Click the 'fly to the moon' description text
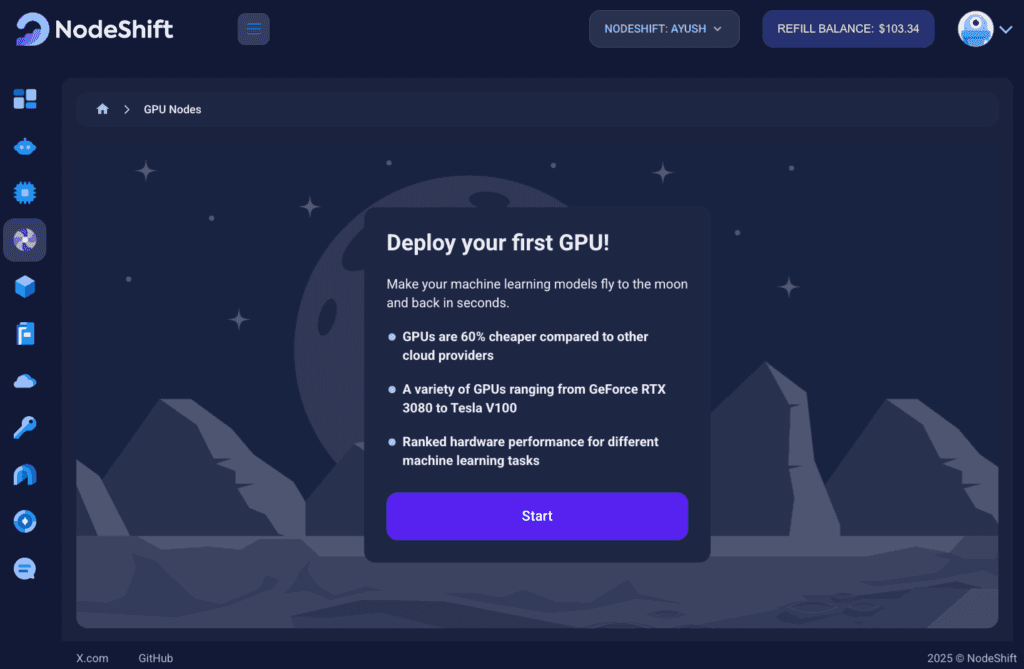This screenshot has width=1024, height=669. point(537,293)
